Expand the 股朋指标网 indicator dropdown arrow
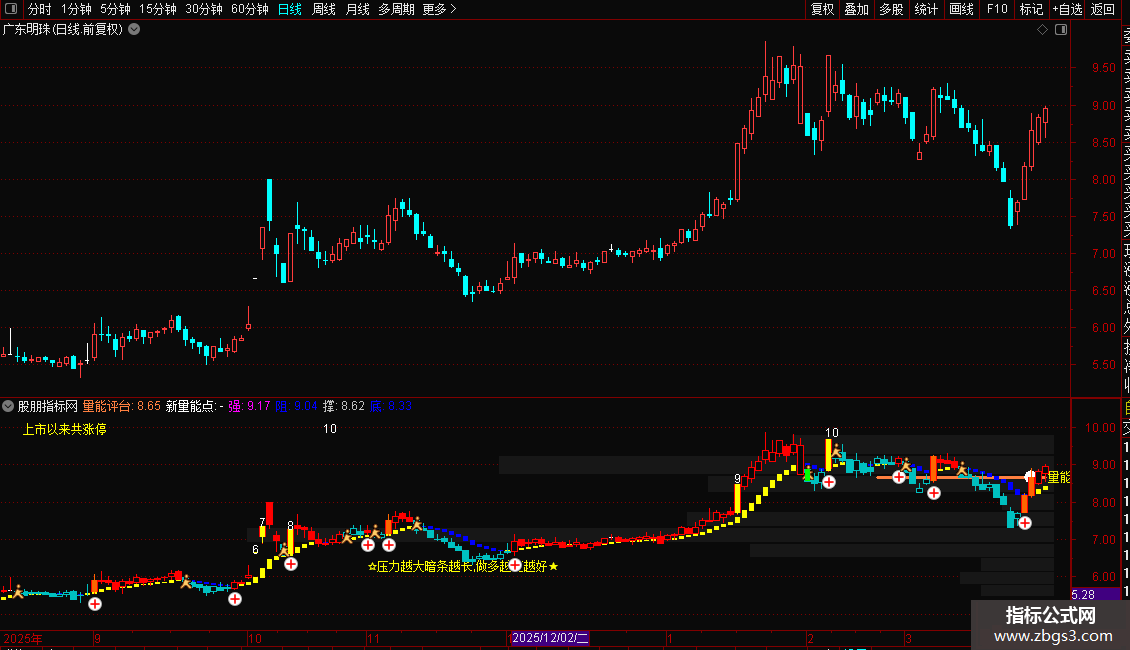The height and width of the screenshot is (650, 1130). point(8,406)
